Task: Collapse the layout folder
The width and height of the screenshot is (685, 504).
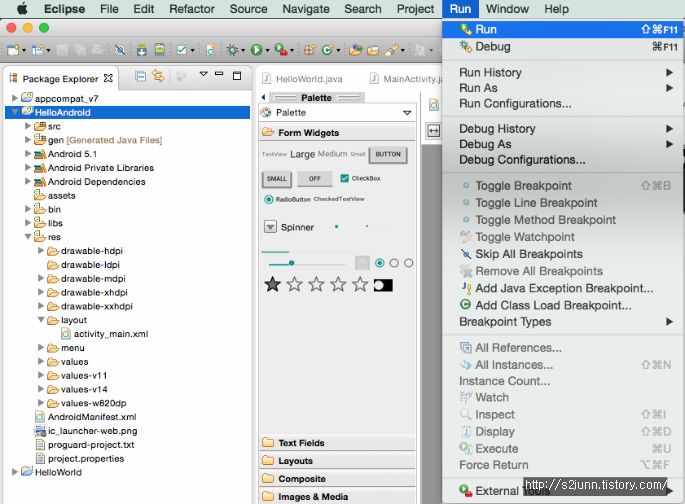Action: pos(41,320)
